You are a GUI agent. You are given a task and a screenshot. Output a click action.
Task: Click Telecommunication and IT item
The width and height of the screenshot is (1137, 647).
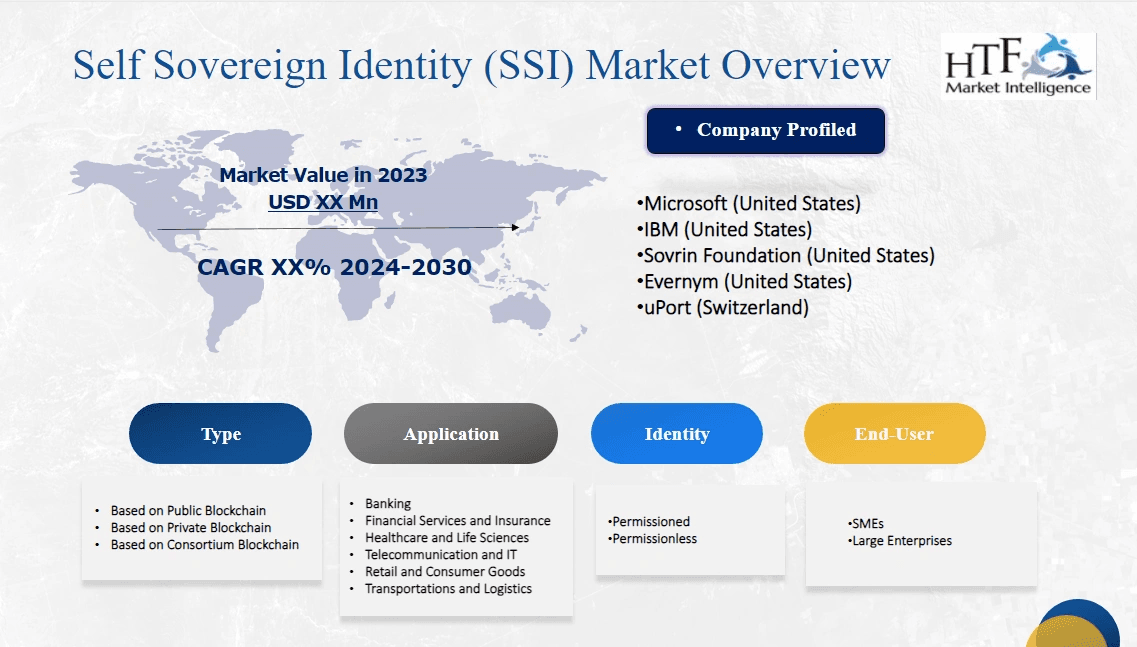(x=441, y=555)
